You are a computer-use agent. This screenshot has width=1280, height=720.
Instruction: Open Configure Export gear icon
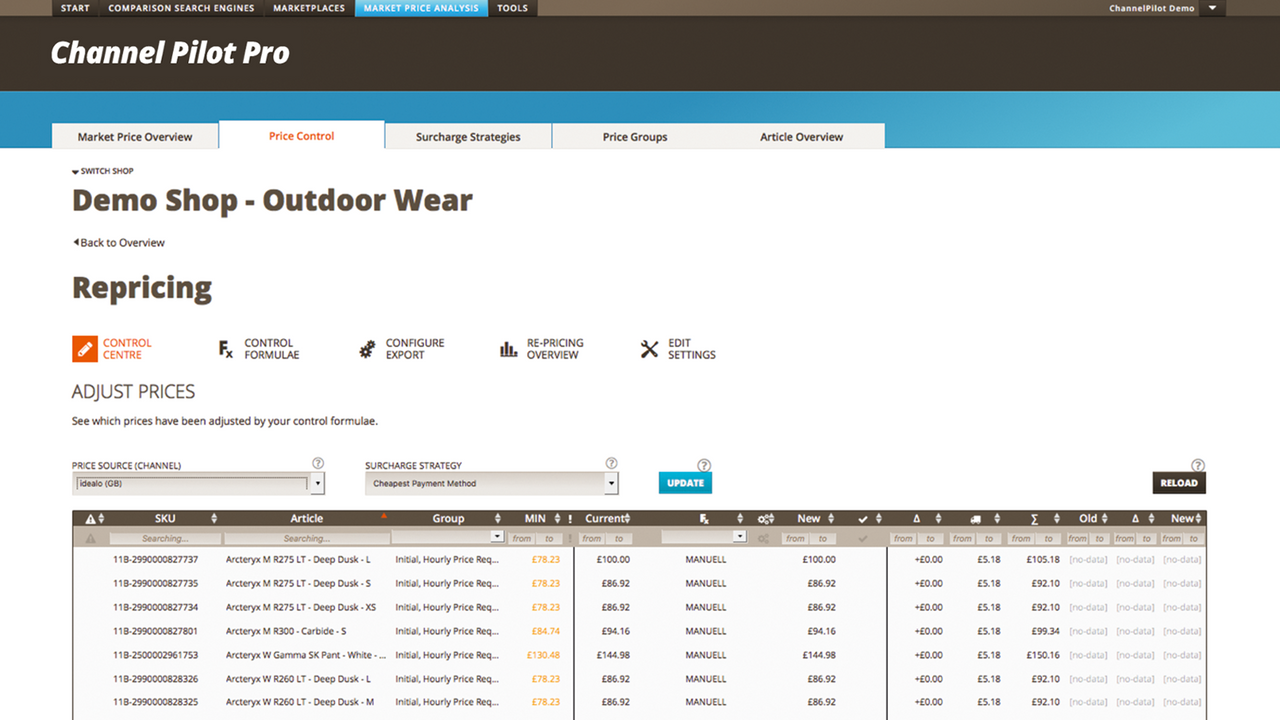click(x=367, y=349)
